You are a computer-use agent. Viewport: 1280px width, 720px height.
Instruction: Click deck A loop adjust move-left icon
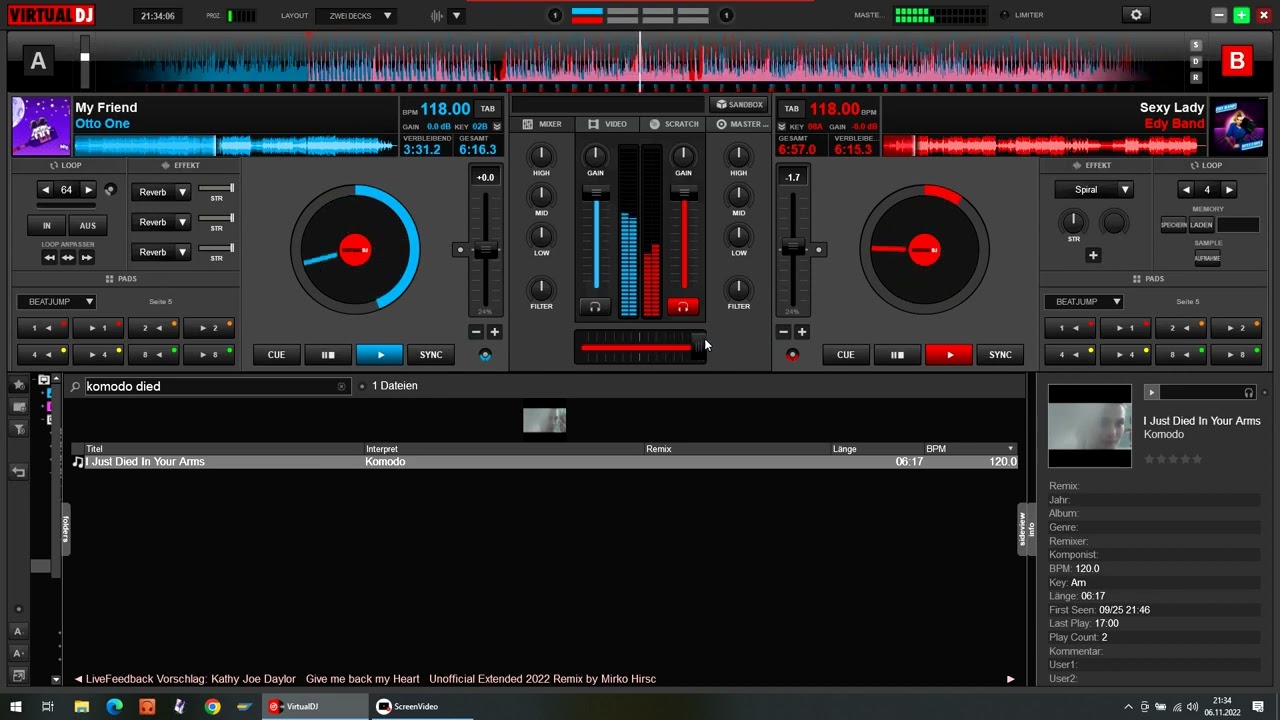coord(50,258)
